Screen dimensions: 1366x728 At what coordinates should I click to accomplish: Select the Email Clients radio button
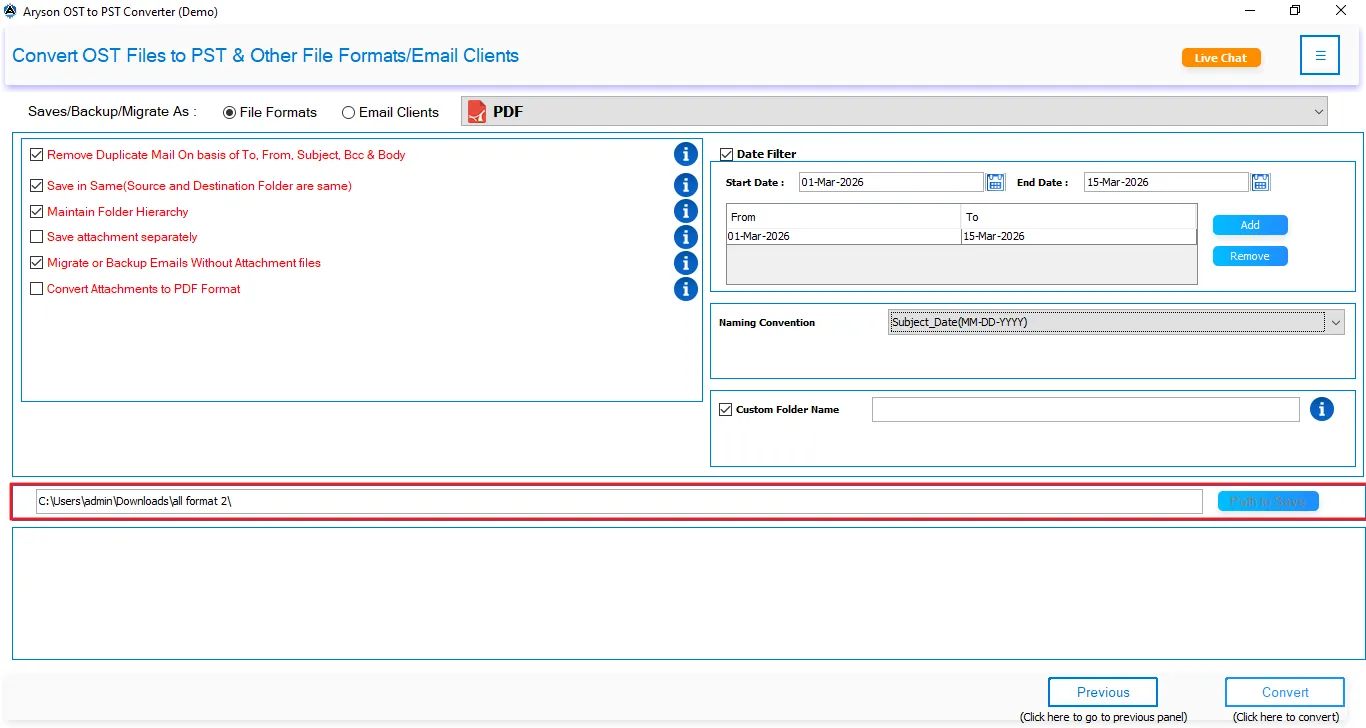[348, 112]
